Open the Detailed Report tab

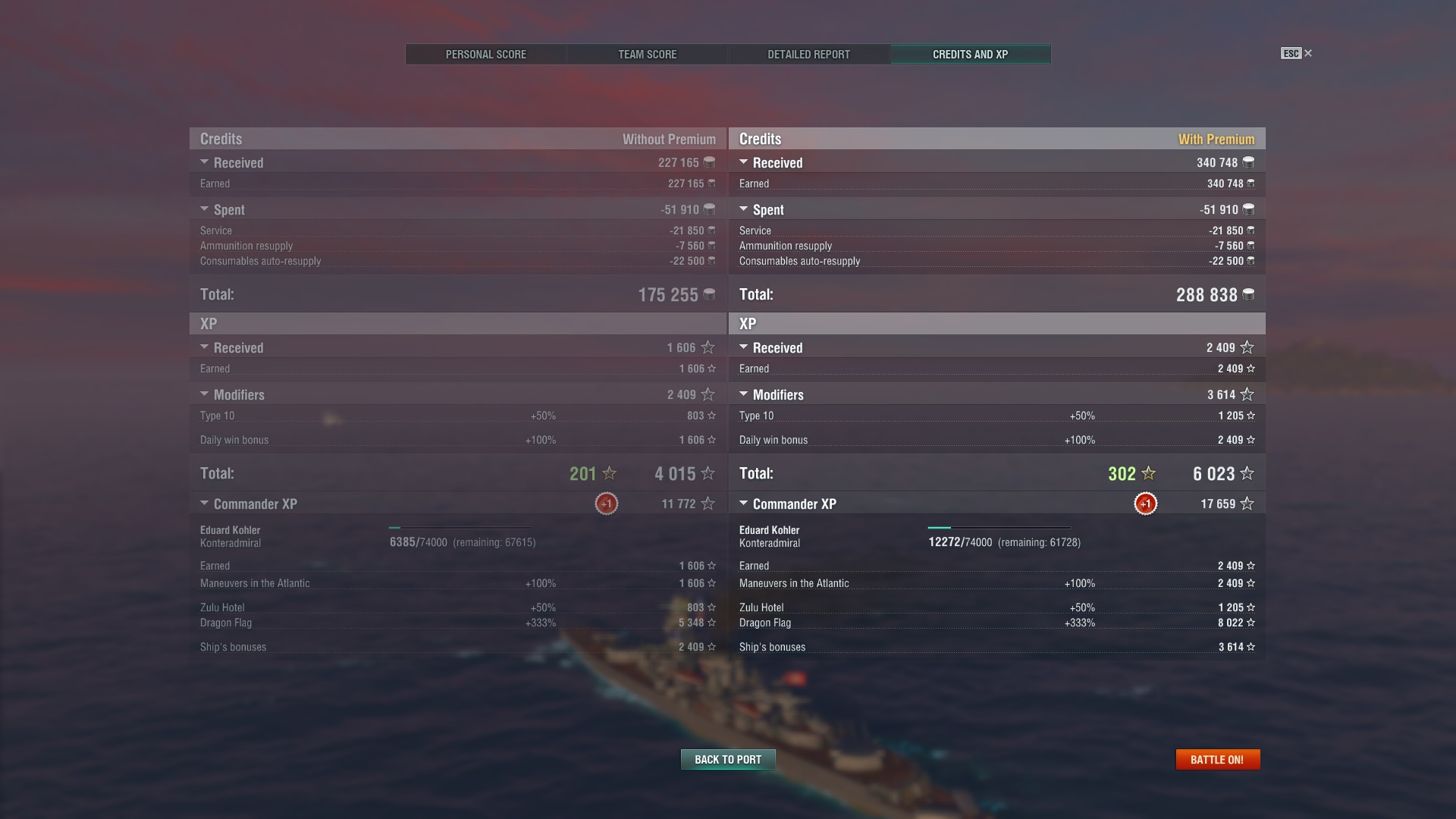[808, 55]
